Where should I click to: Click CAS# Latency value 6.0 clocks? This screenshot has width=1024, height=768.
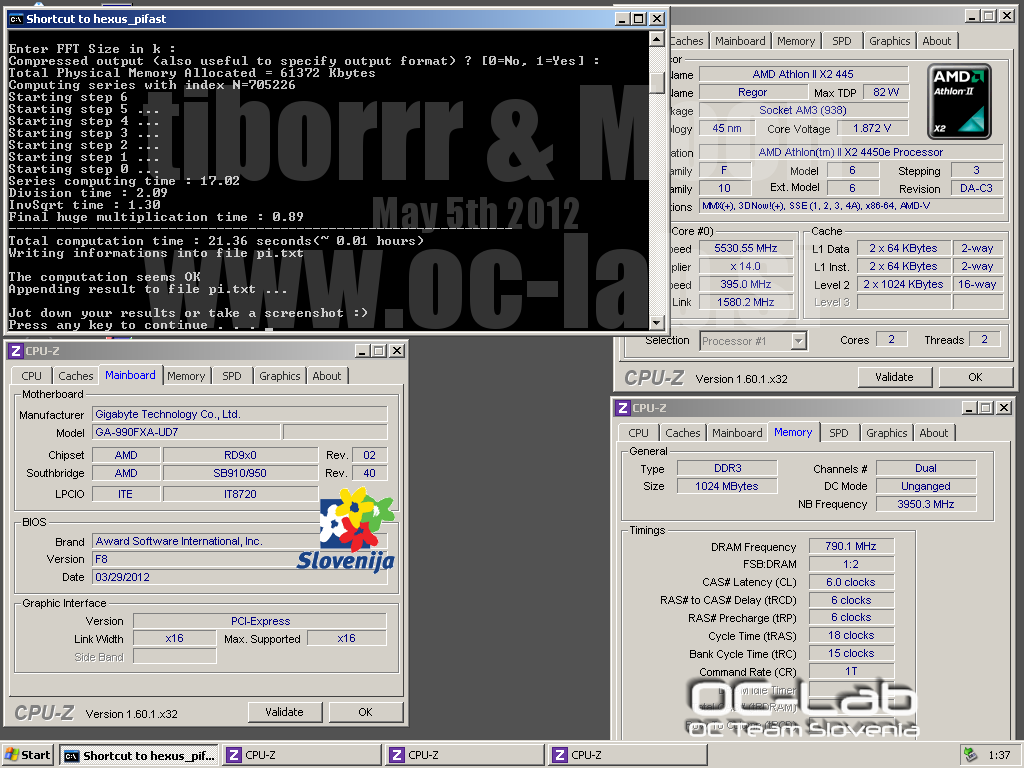tap(851, 583)
